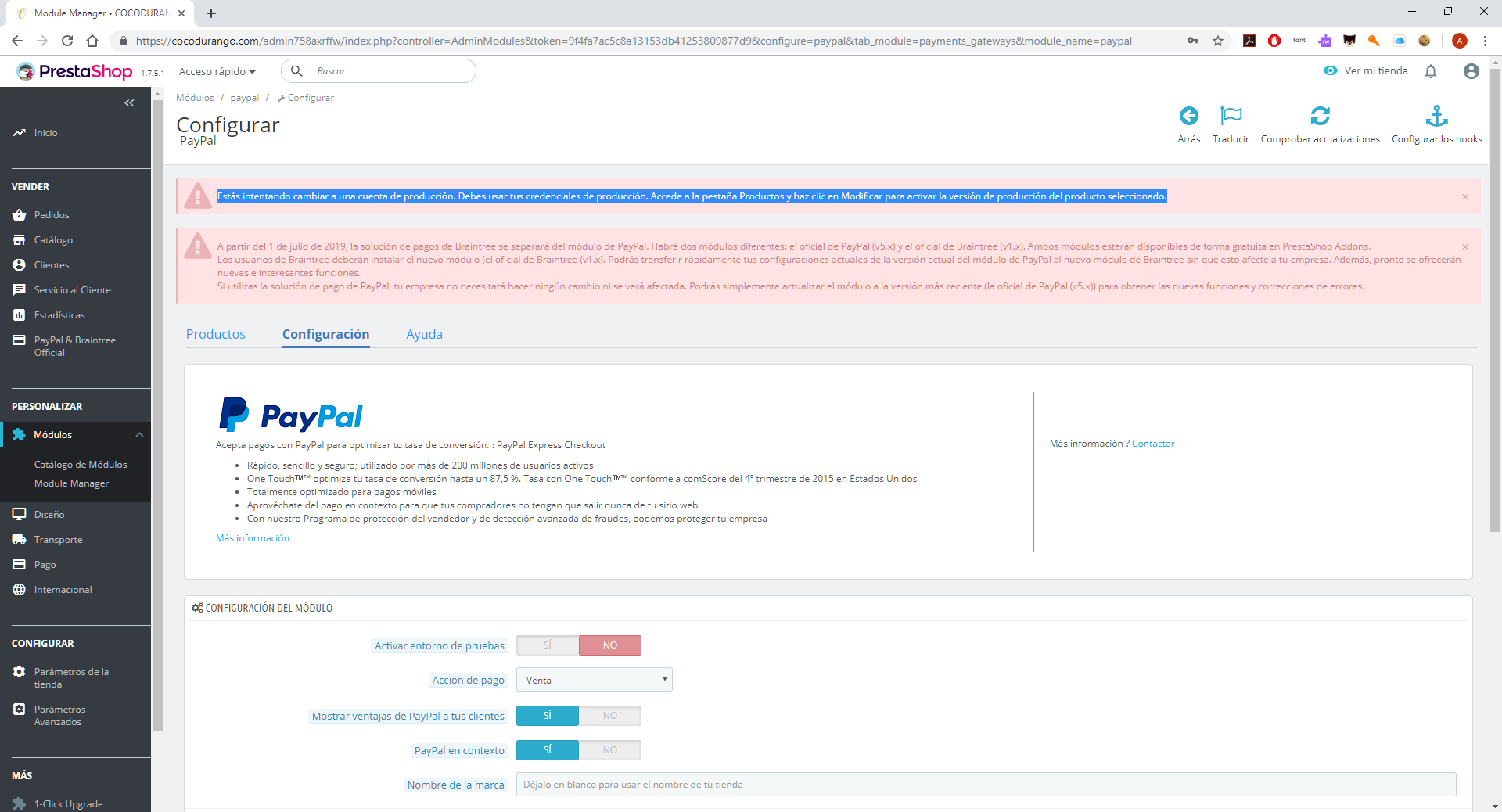Set Activar entorno de pruebas to NO
Screen dimensions: 1502x812
610,645
